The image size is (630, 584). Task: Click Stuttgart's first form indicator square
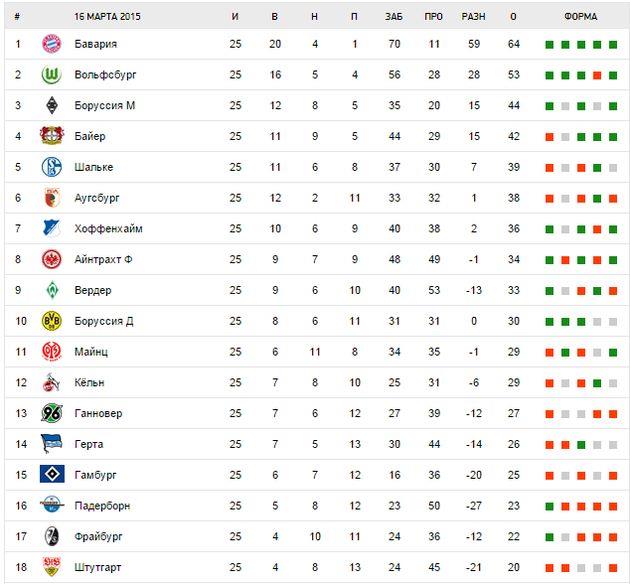(549, 568)
